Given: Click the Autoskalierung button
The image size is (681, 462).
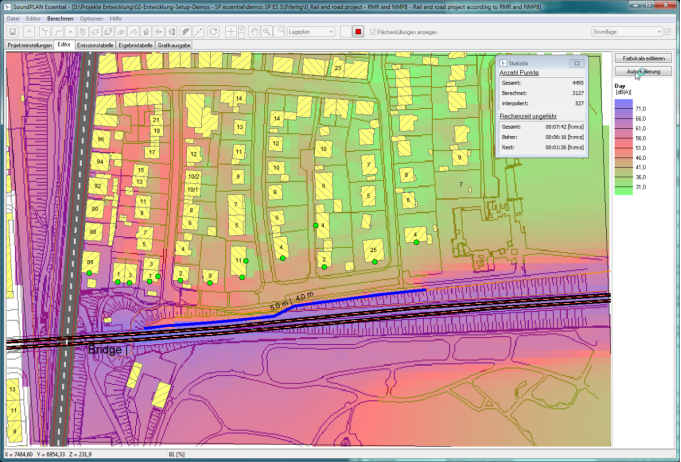Looking at the screenshot, I should click(x=643, y=72).
